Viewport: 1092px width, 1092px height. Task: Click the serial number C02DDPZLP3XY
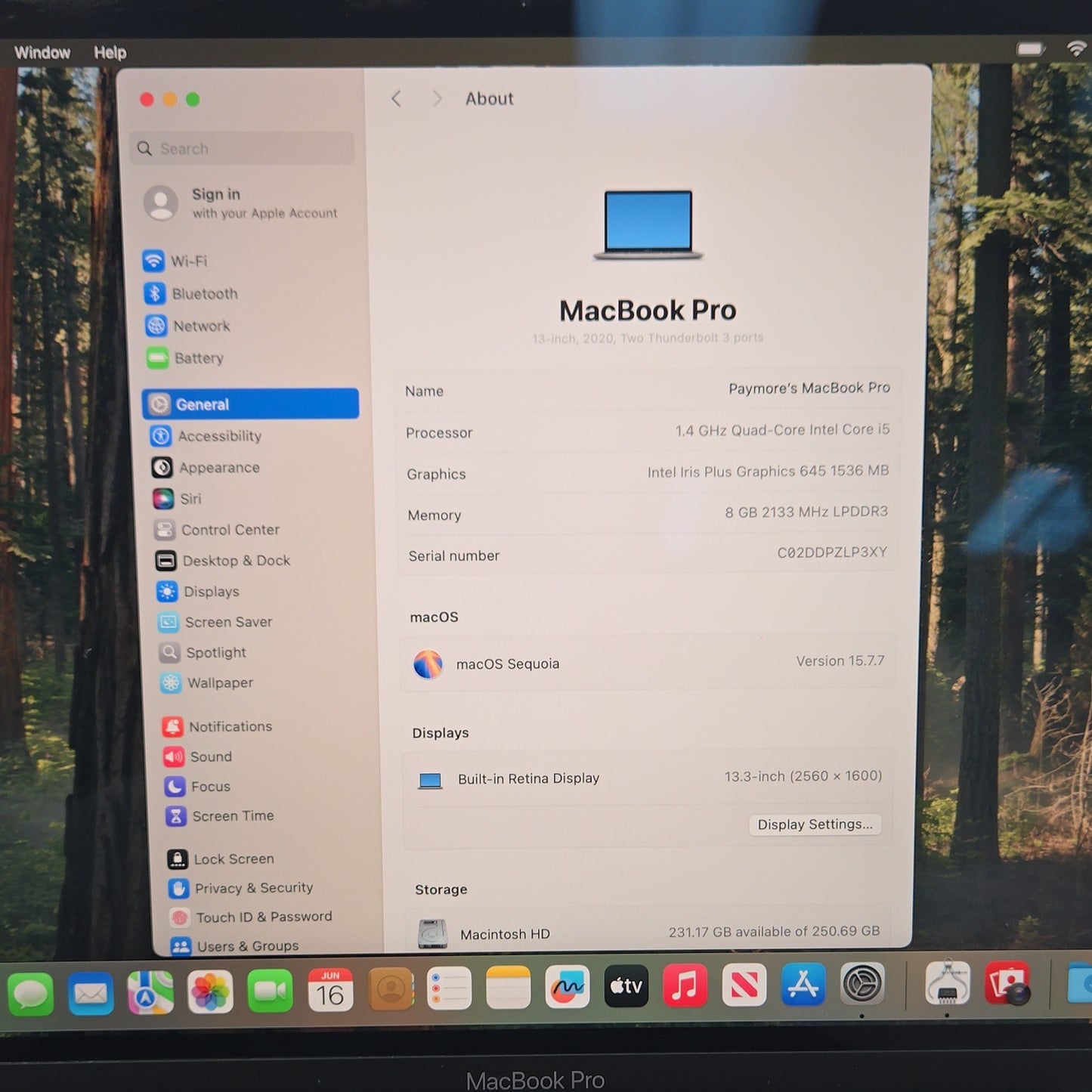pyautogui.click(x=832, y=552)
